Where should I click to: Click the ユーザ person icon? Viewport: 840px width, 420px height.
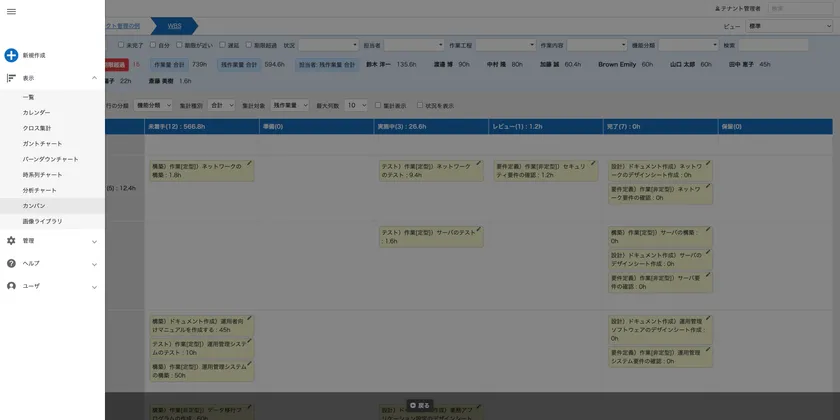click(x=11, y=286)
